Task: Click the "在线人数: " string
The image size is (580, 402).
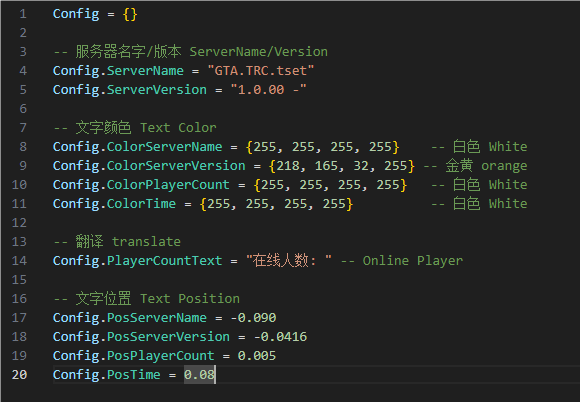Action: pos(289,260)
